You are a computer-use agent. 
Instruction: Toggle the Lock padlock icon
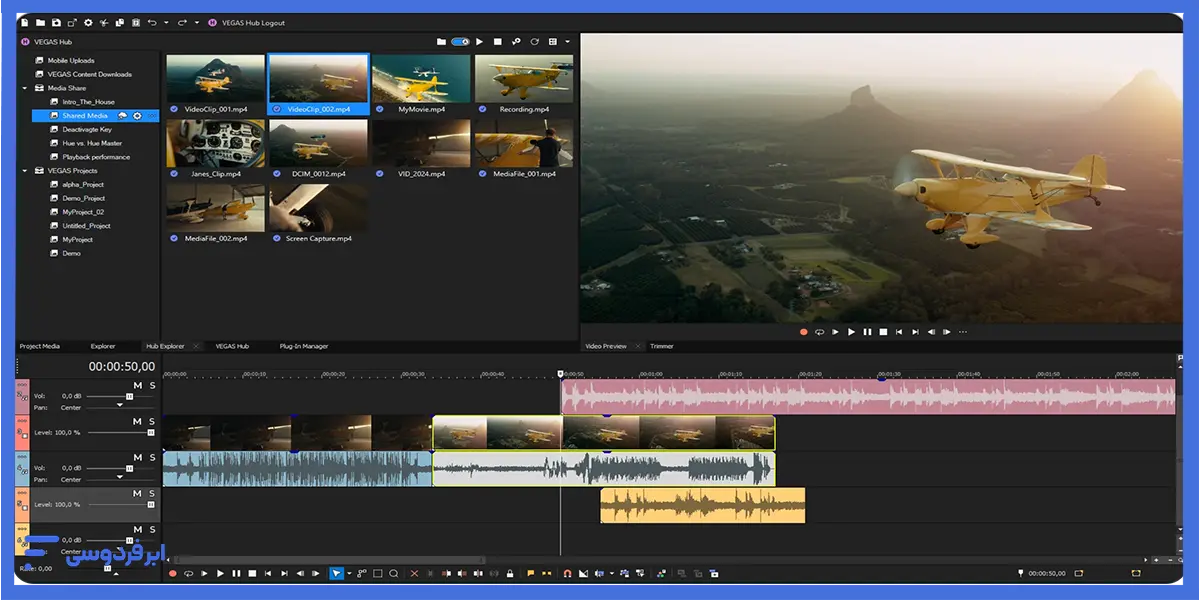click(510, 573)
